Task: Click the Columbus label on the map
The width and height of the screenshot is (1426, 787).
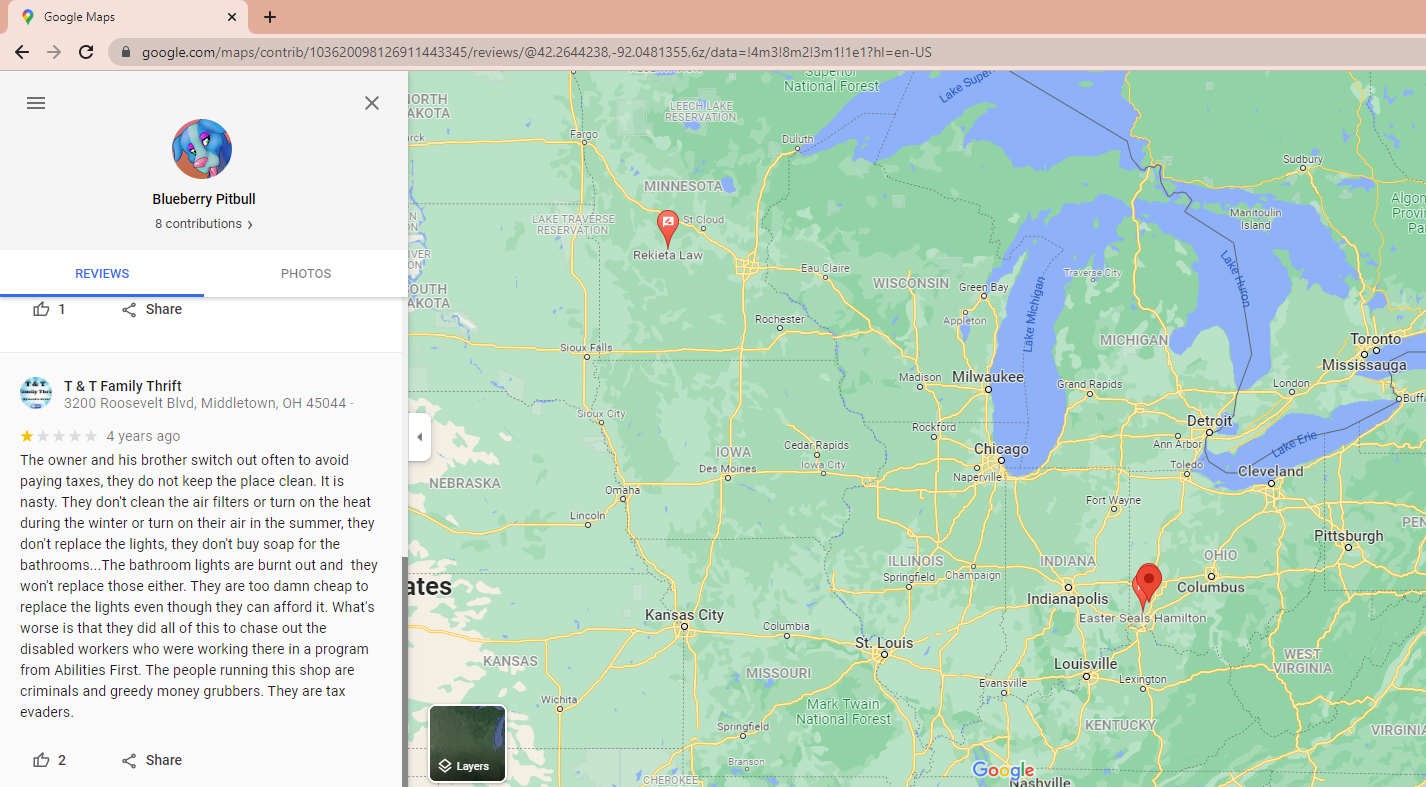Action: tap(1211, 587)
